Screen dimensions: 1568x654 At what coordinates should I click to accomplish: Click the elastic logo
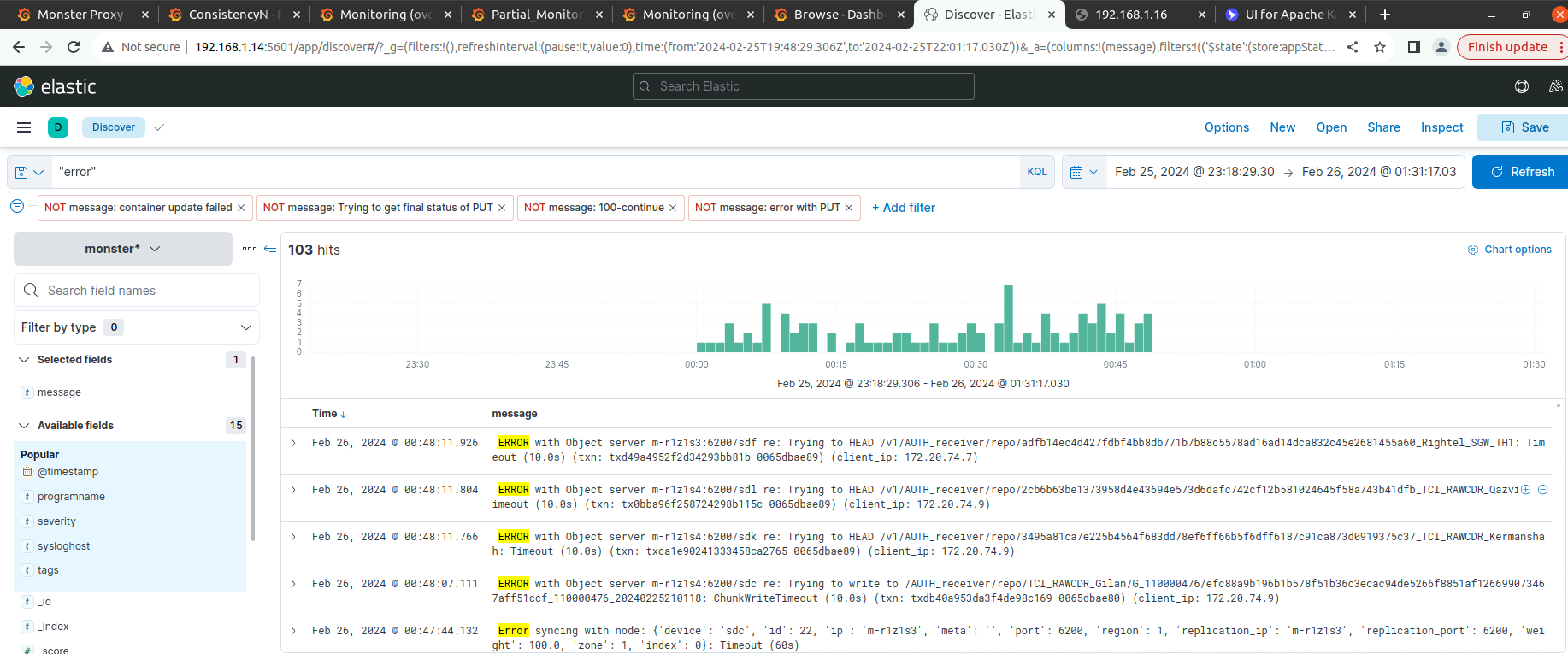coord(55,86)
